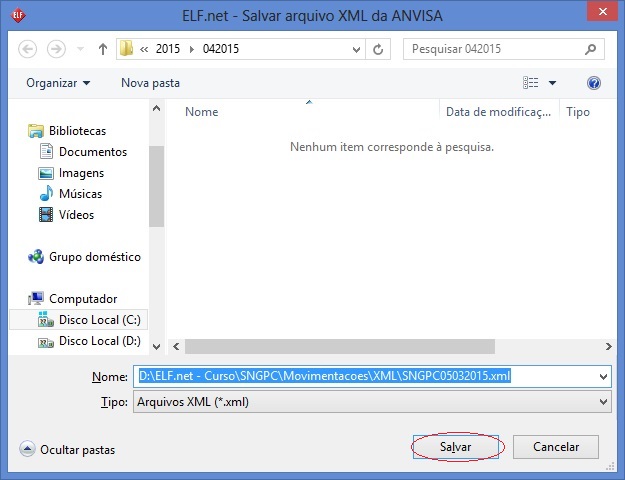Click the magnifying glass search icon
This screenshot has height=480, width=625.
590,49
